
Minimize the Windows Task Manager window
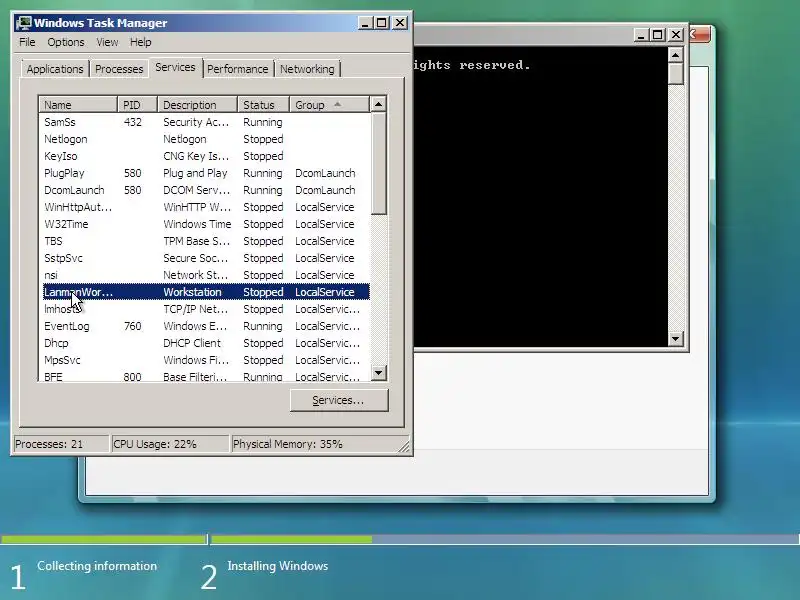[x=365, y=23]
